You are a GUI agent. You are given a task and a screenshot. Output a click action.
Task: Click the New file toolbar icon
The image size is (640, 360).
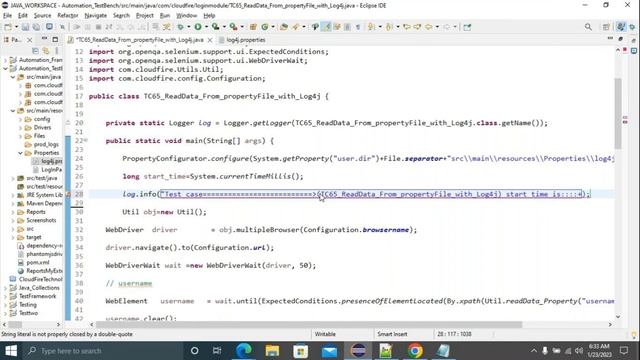(8, 27)
